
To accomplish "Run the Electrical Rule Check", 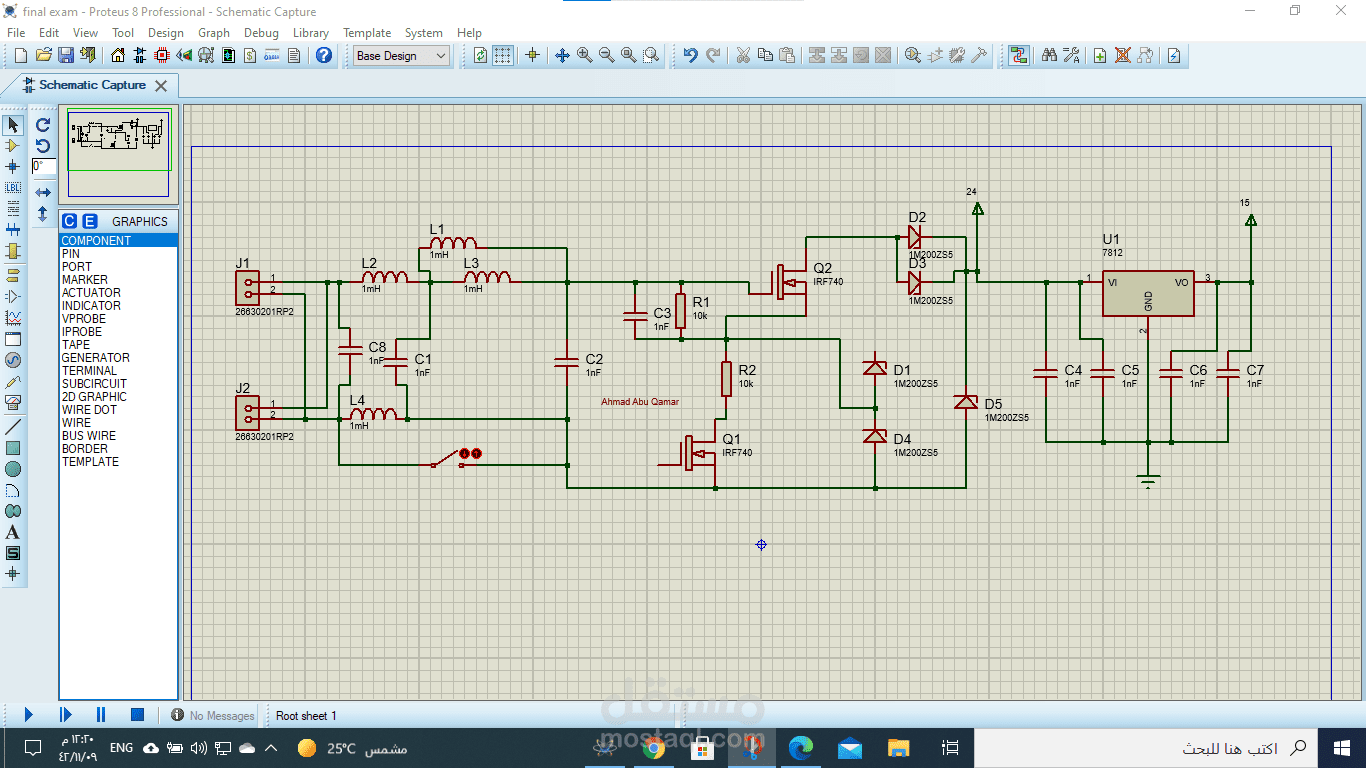I will click(x=1173, y=56).
